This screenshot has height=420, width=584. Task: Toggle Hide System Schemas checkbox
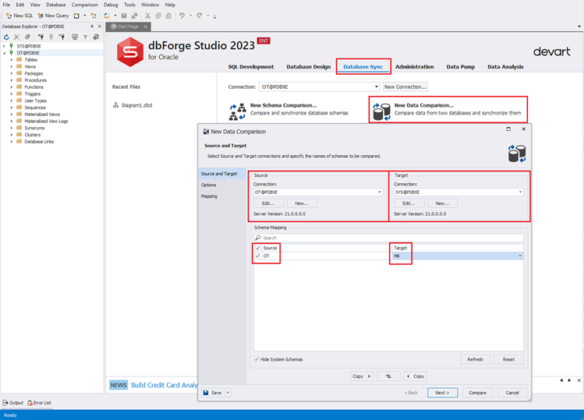point(257,359)
